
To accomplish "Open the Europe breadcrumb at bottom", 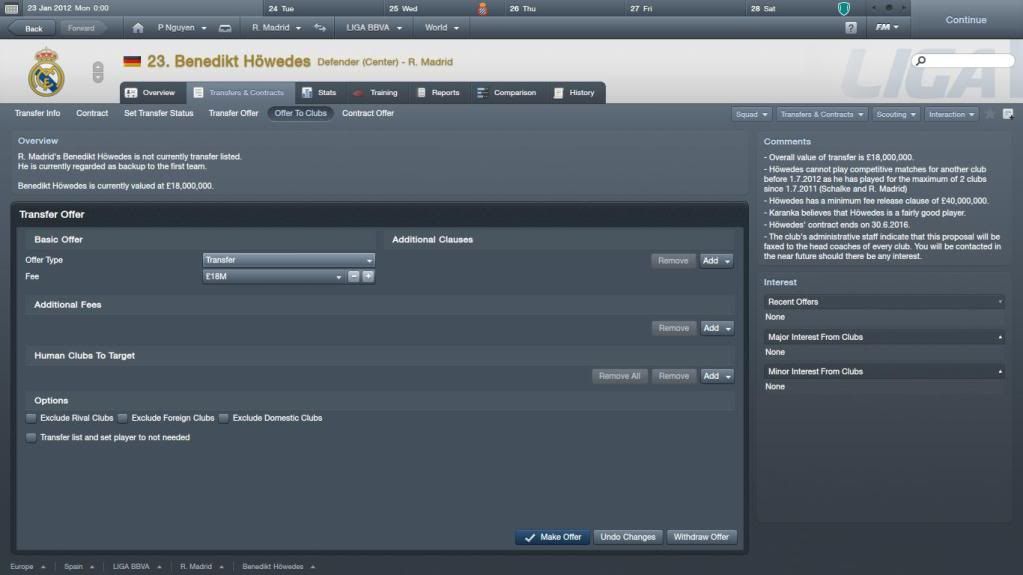I will [x=27, y=567].
